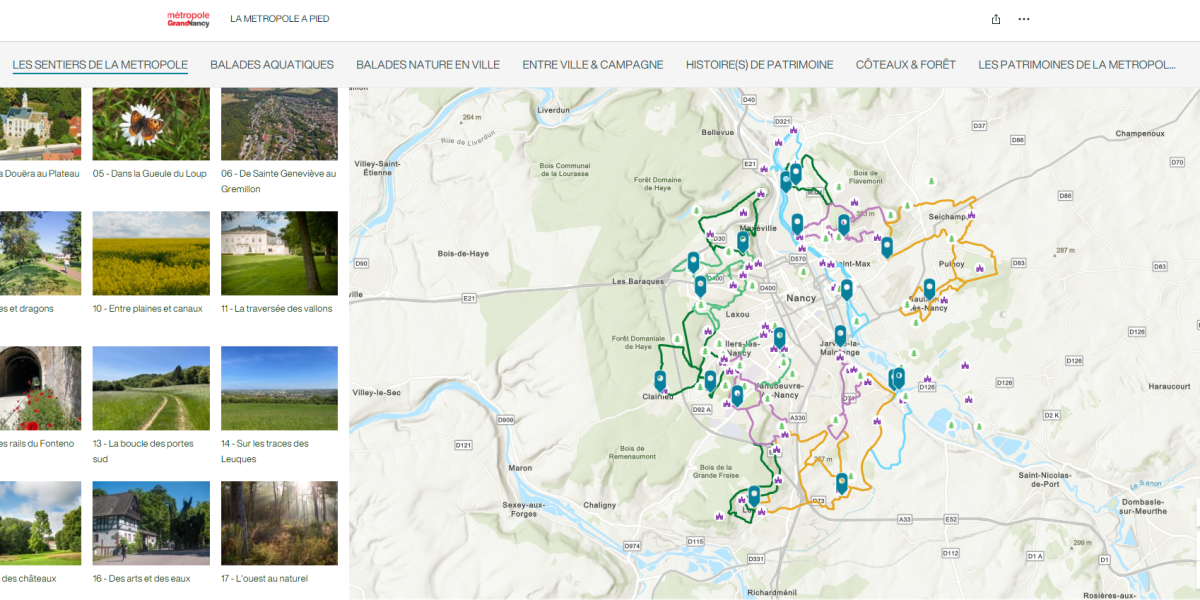Click the share icon in the header

click(x=995, y=19)
